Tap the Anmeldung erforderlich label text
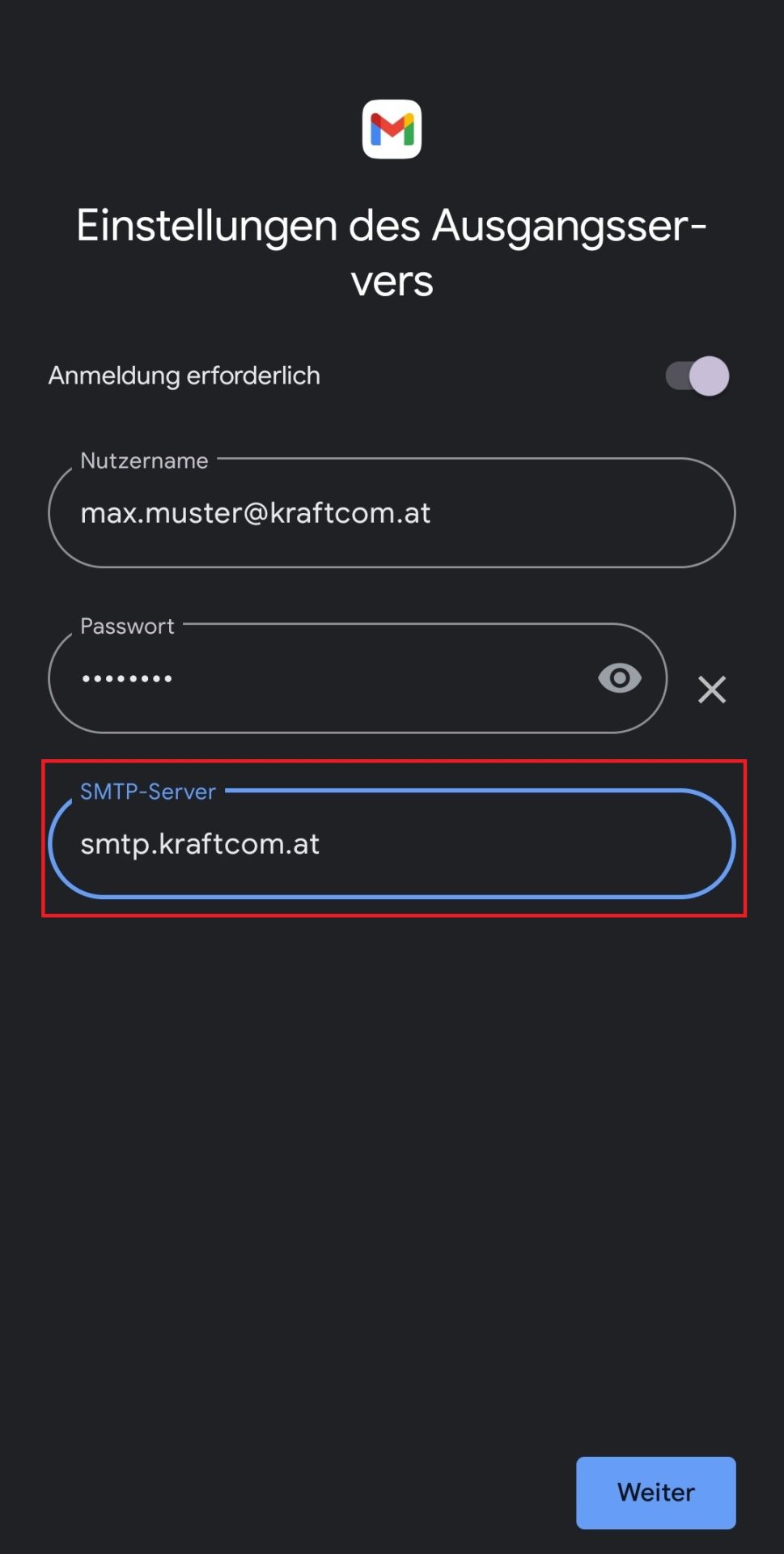The width and height of the screenshot is (784, 1554). [x=184, y=376]
